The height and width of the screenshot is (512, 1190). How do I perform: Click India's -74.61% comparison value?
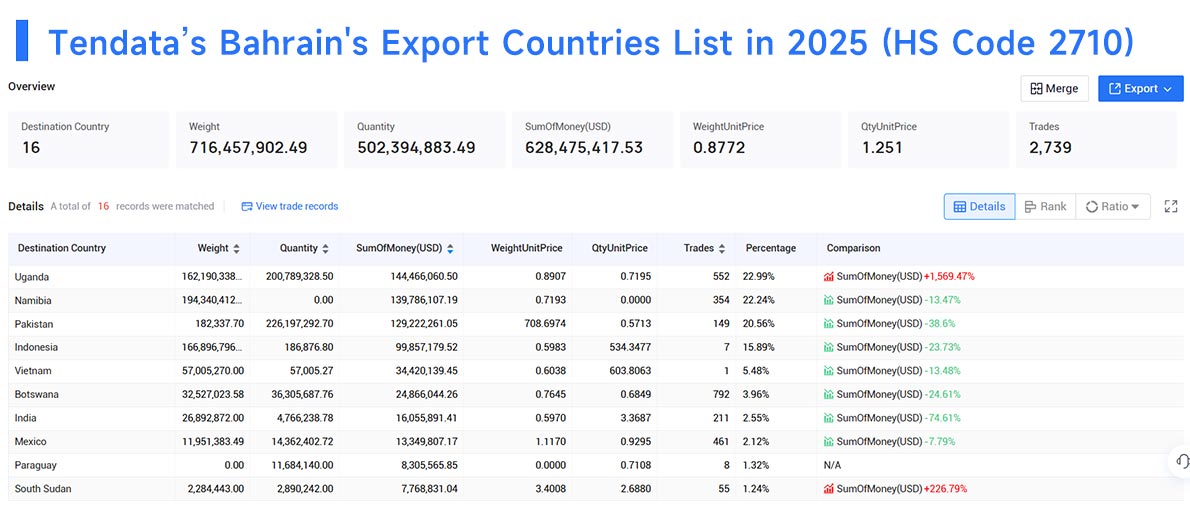click(x=942, y=418)
